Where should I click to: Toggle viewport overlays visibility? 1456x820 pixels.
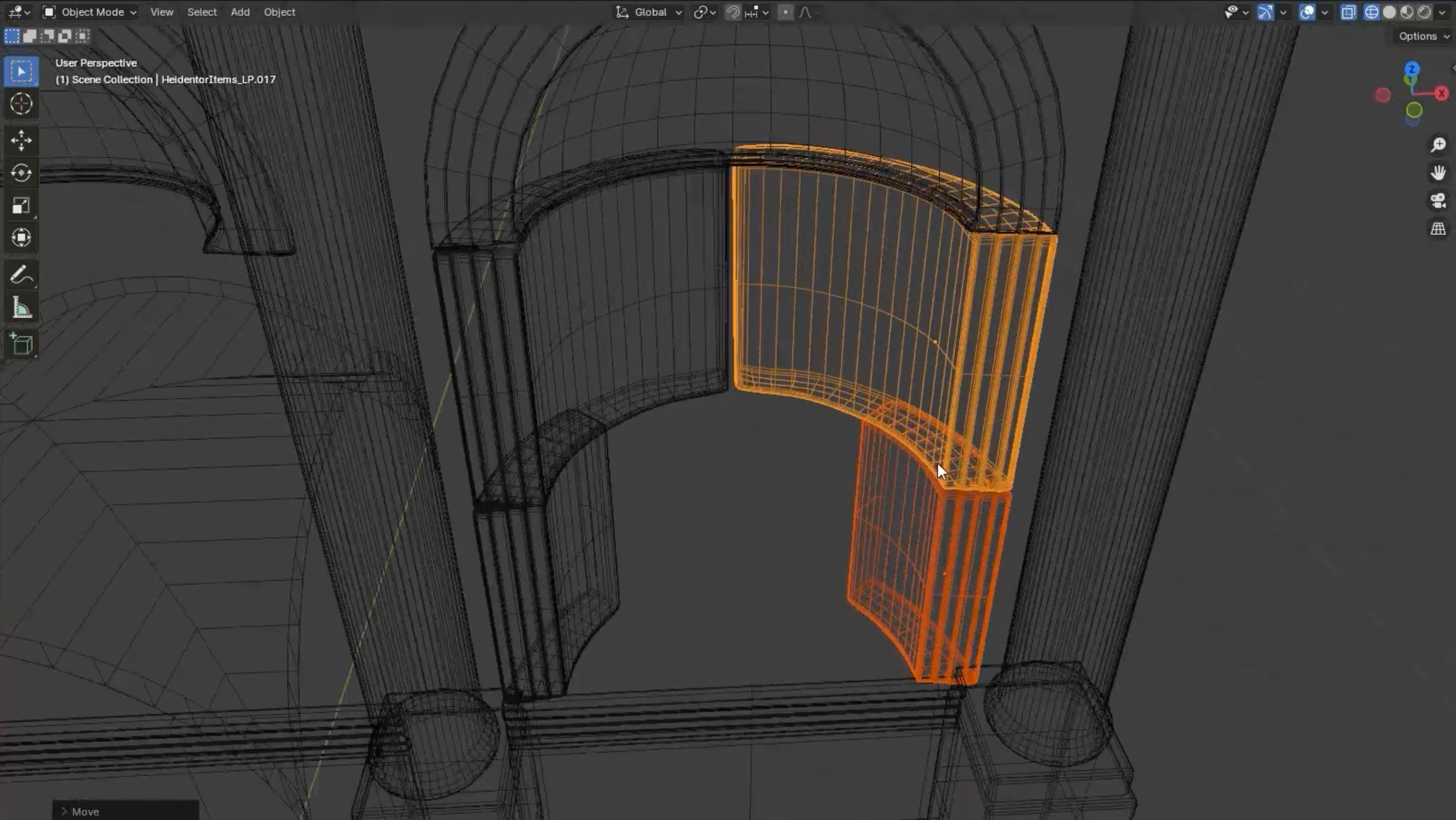coord(1307,12)
